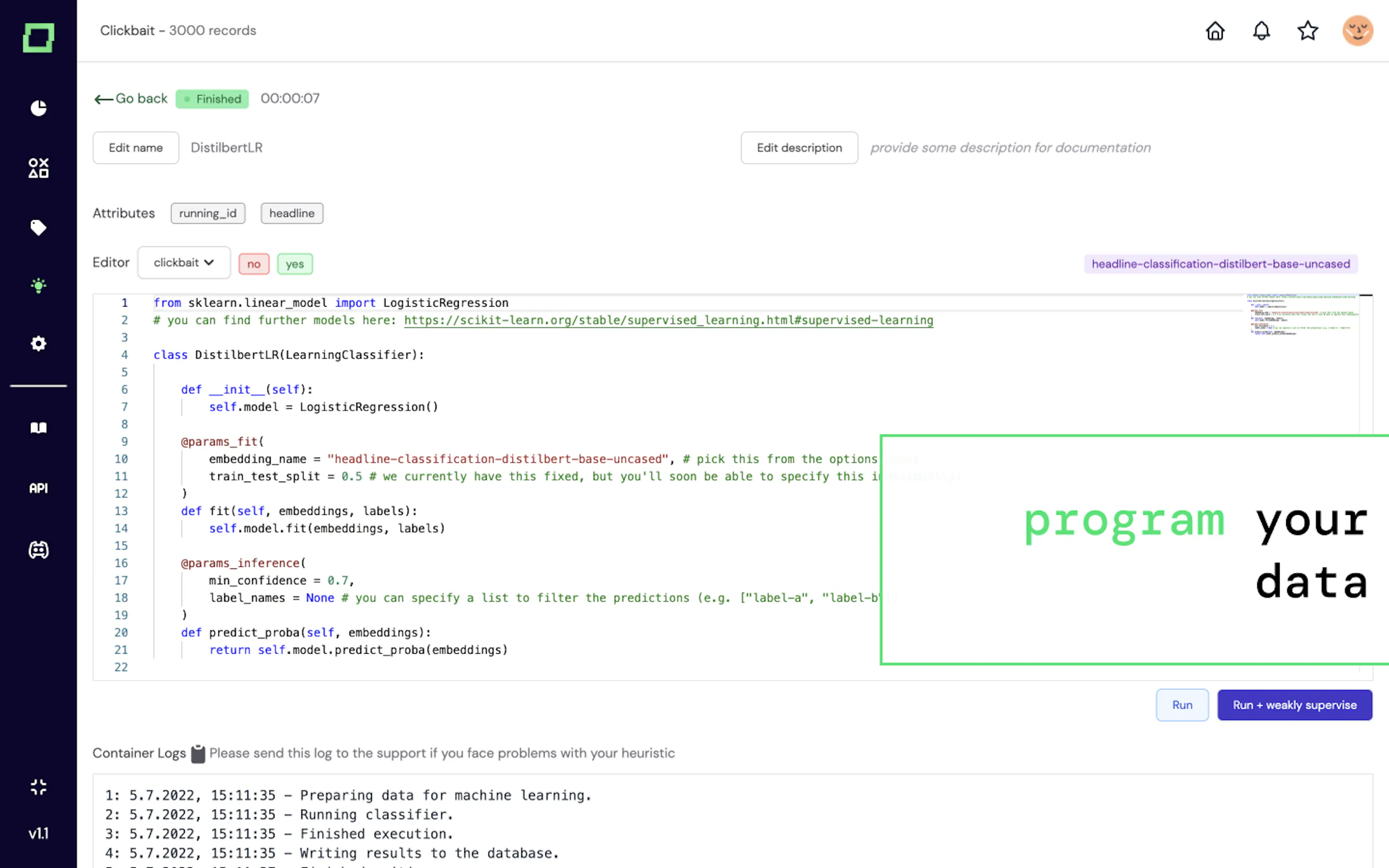Open the documentation book icon

click(x=38, y=427)
